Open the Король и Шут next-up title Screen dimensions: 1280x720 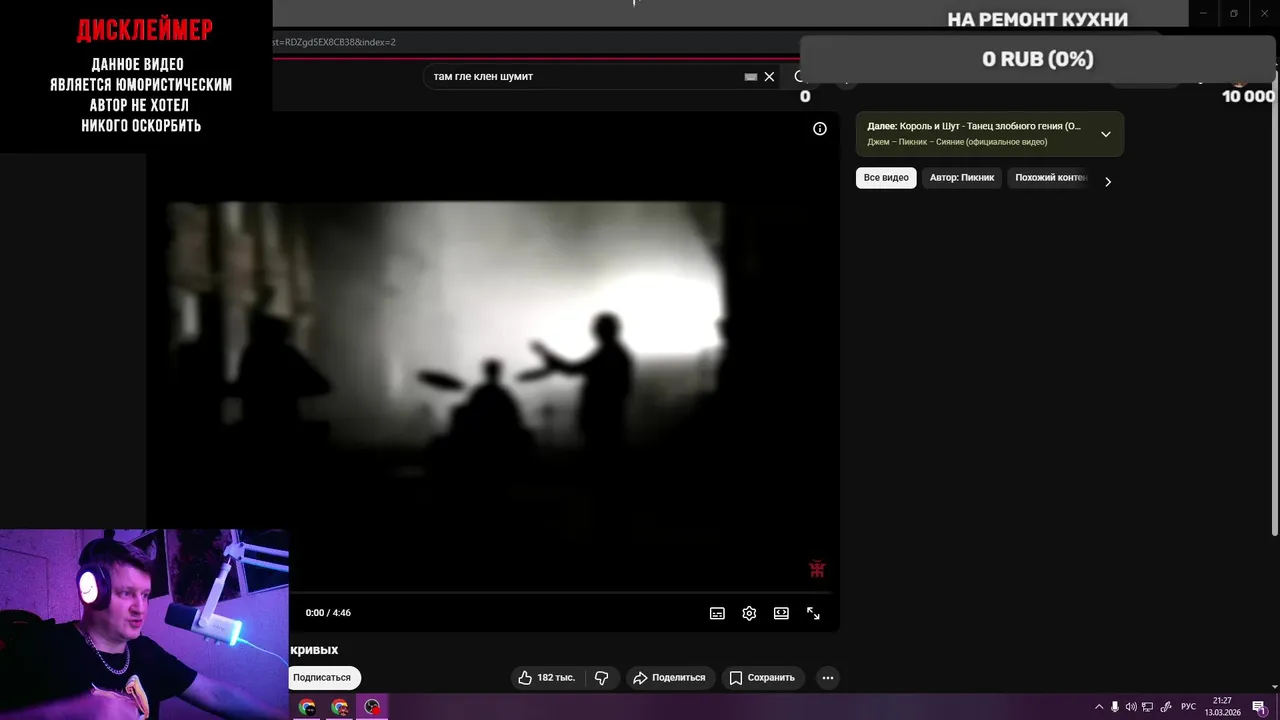974,126
